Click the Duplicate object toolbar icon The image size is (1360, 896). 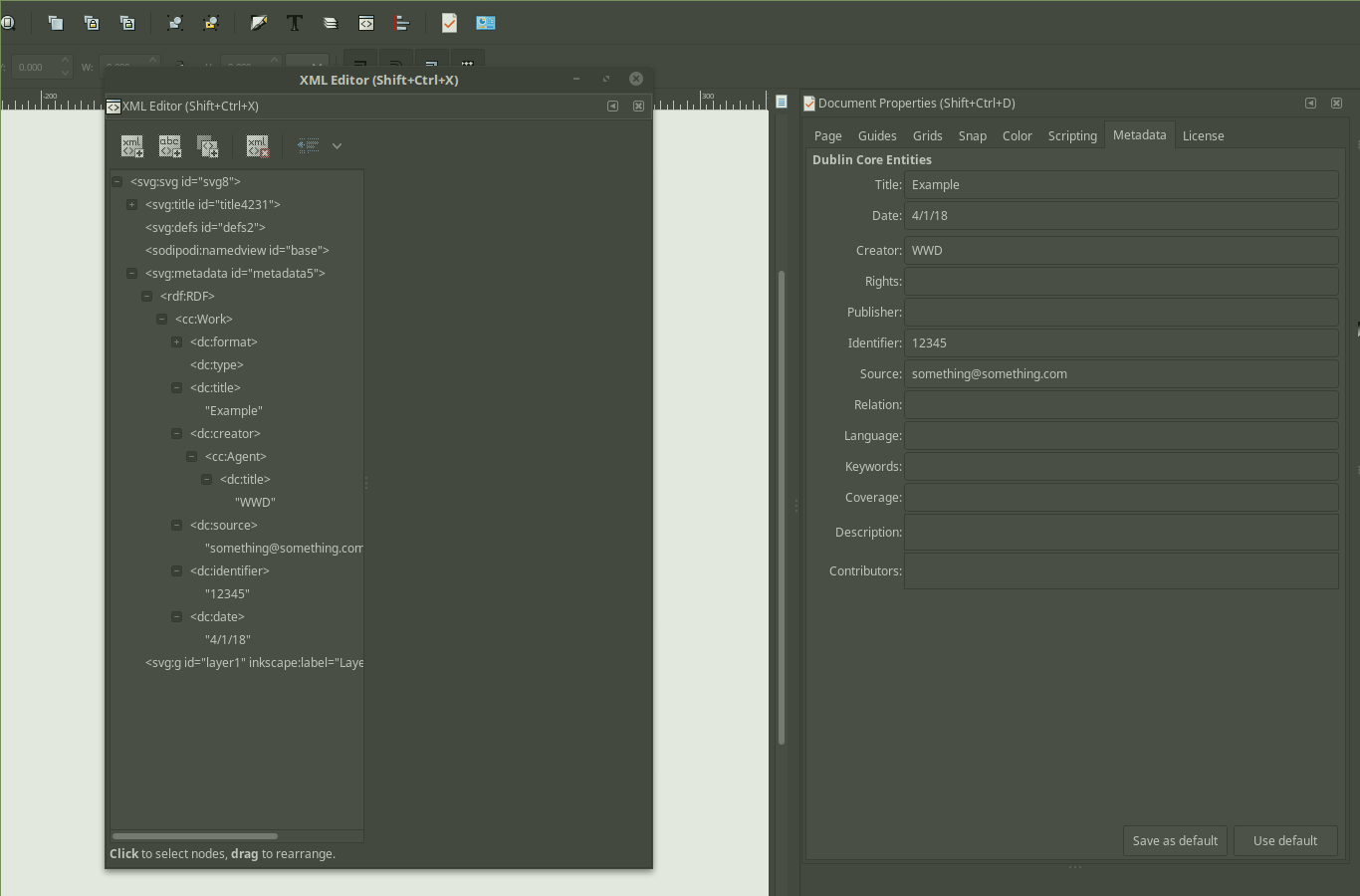[56, 22]
